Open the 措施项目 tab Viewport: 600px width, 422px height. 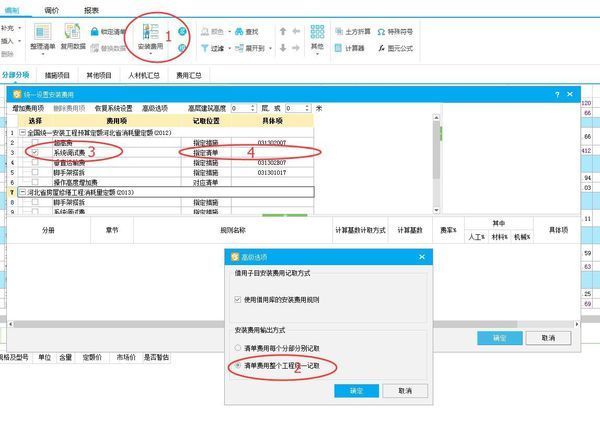[57, 75]
